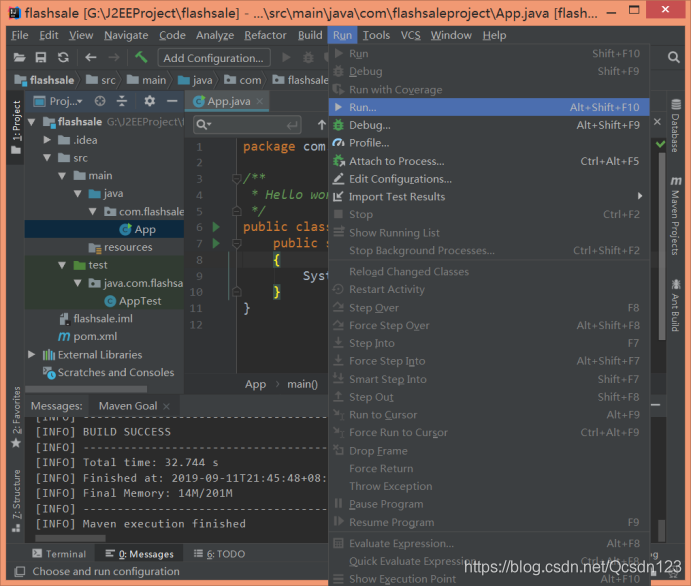Select resources folder in tree
The width and height of the screenshot is (692, 586).
tap(121, 248)
